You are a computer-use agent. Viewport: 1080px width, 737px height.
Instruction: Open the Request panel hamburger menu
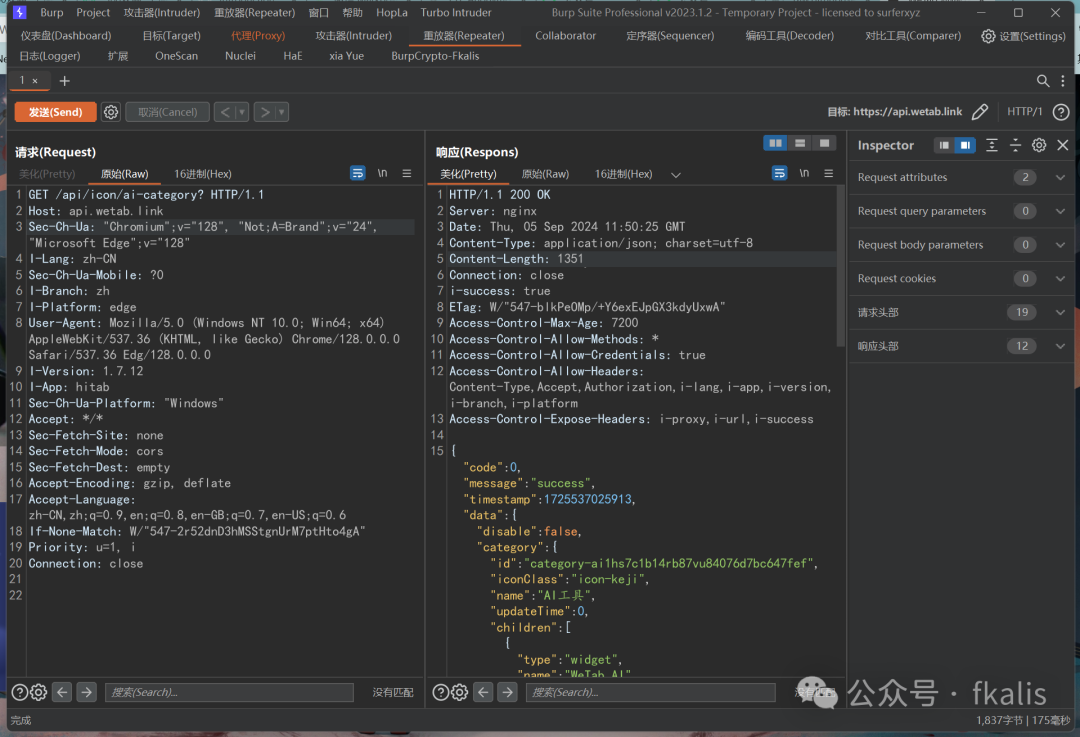pos(407,174)
